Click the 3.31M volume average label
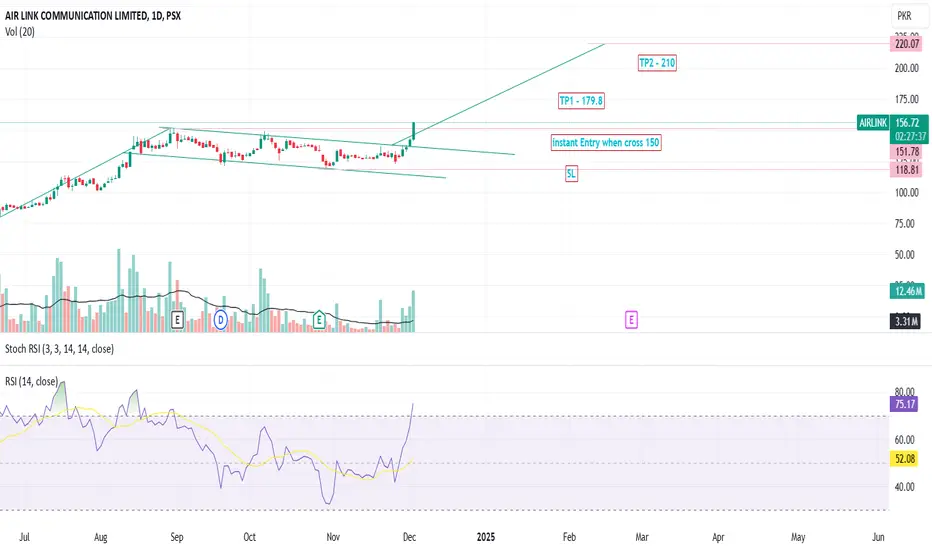Viewport: 932px width, 550px height. click(x=906, y=322)
